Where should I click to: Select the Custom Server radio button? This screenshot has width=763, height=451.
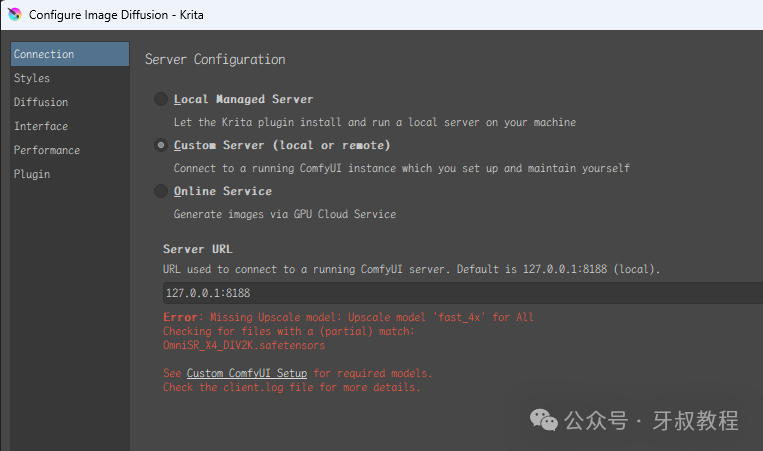161,145
